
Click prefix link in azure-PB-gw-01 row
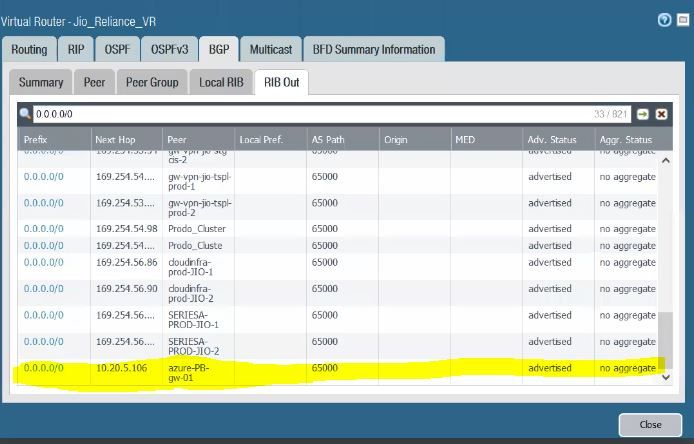(43, 368)
